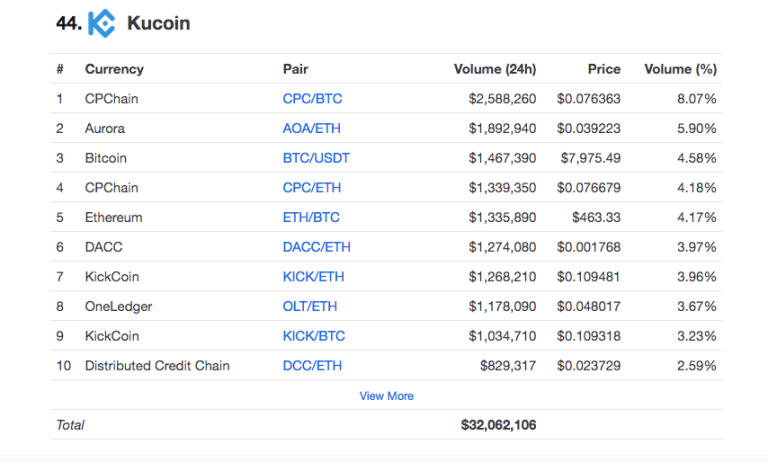Click the KICK/ETH pair link
Image resolution: width=768 pixels, height=462 pixels.
pos(315,276)
